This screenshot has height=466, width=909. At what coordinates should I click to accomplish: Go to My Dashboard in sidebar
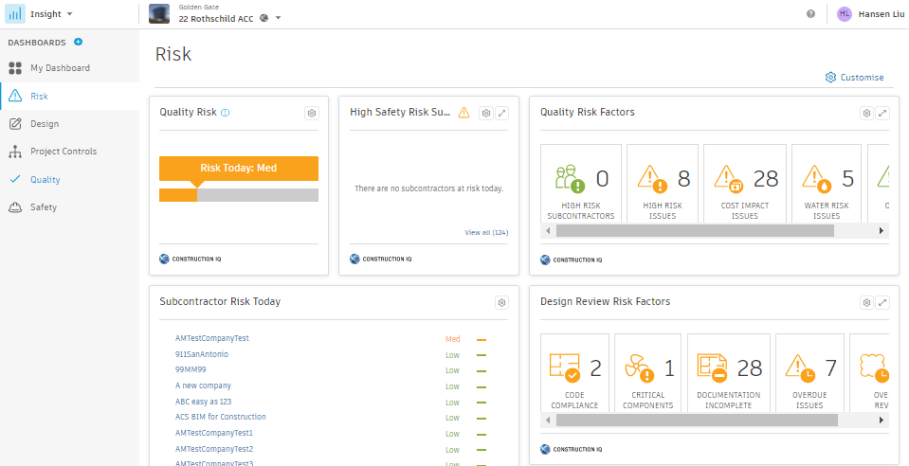click(x=60, y=68)
